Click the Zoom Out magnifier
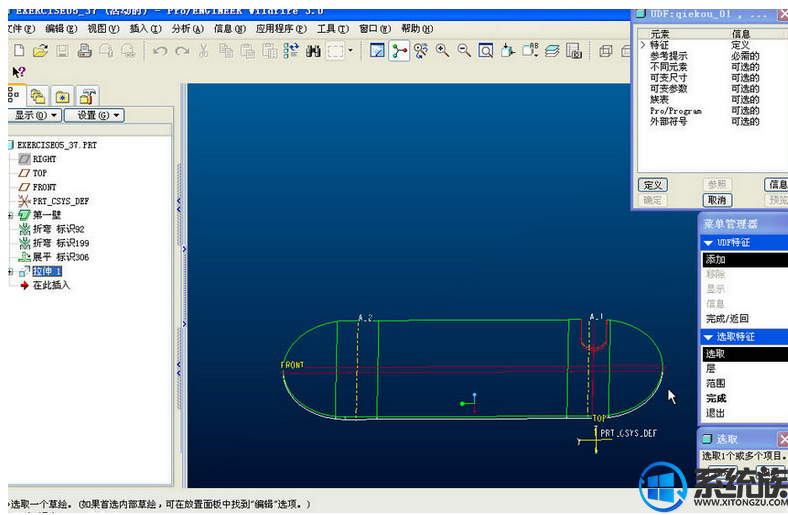Viewport: 788px width, 515px height. point(464,50)
